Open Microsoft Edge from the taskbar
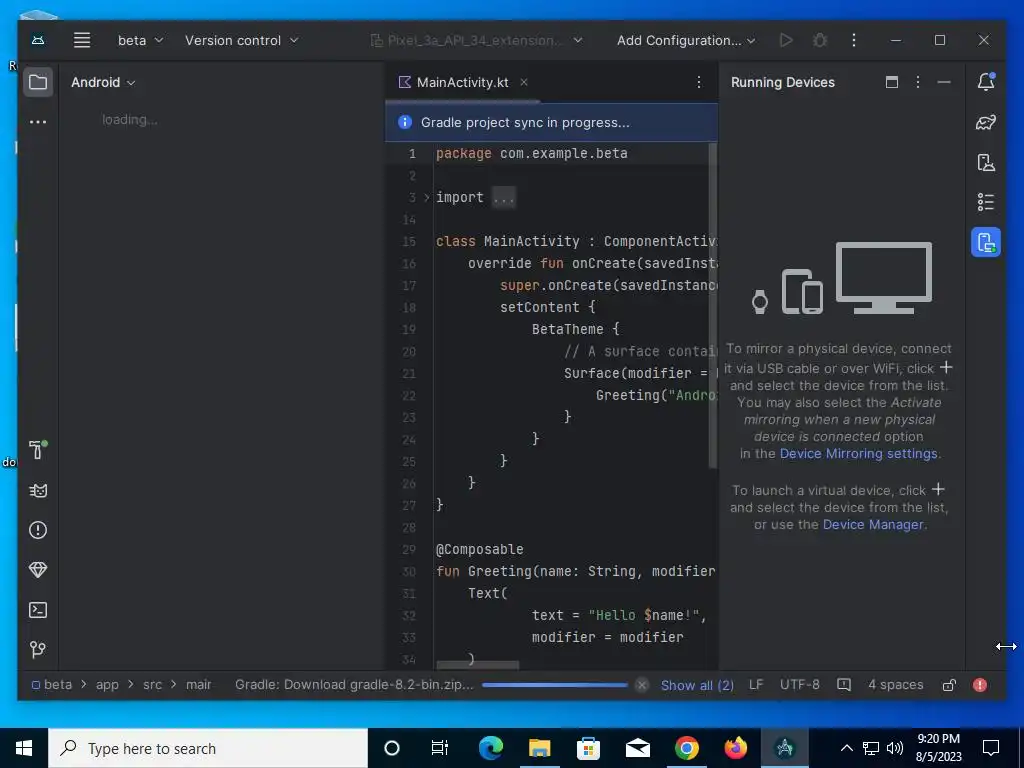The height and width of the screenshot is (768, 1024). pyautogui.click(x=490, y=748)
